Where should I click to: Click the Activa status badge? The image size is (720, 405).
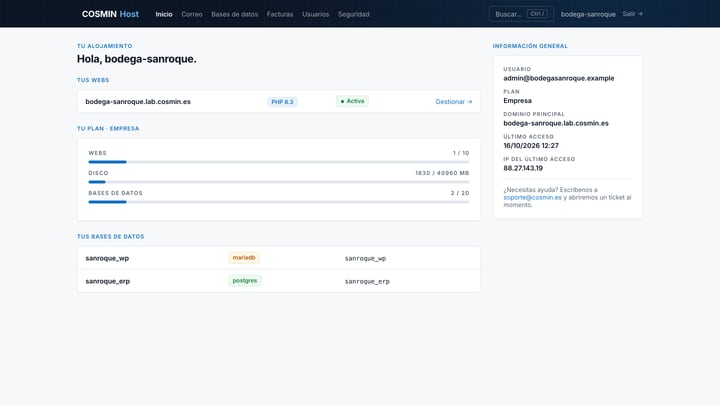[x=352, y=101]
